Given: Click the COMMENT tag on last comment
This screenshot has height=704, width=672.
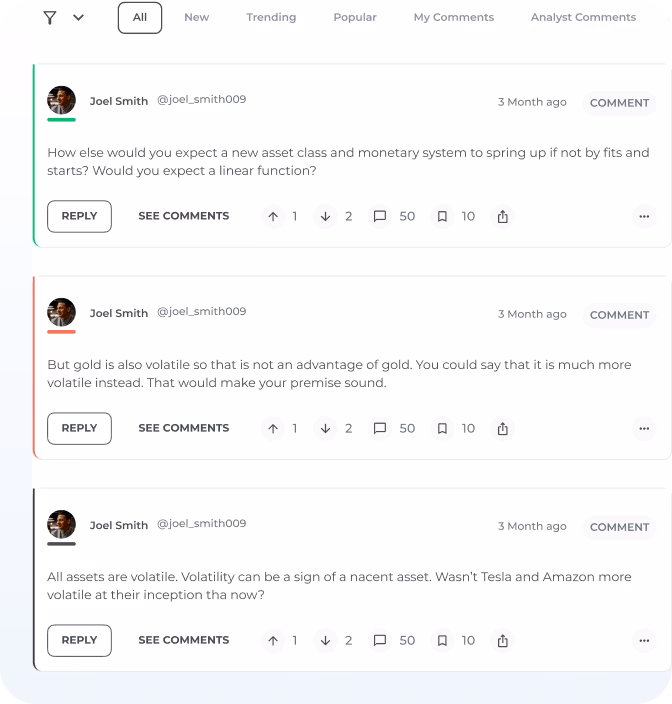Looking at the screenshot, I should tap(619, 527).
